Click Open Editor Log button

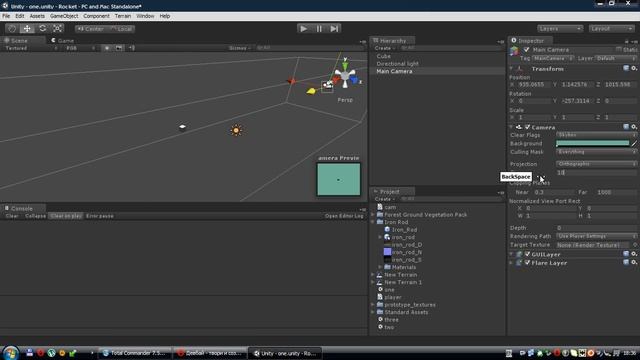pyautogui.click(x=344, y=216)
